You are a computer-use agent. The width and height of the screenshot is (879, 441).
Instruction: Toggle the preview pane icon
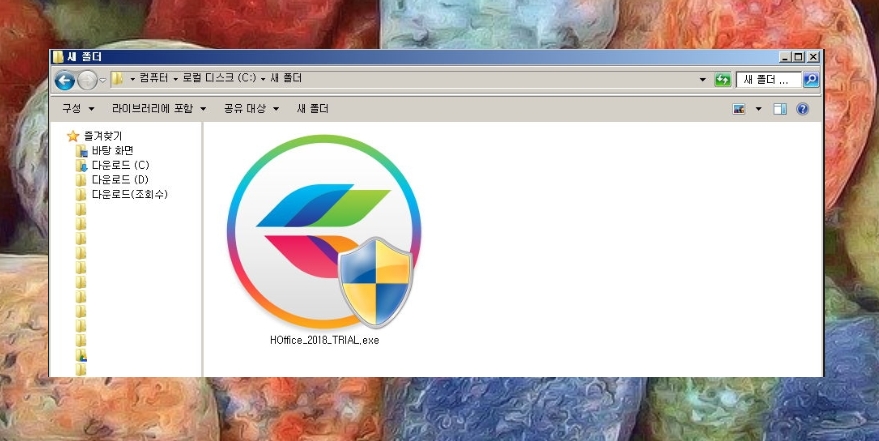point(780,109)
